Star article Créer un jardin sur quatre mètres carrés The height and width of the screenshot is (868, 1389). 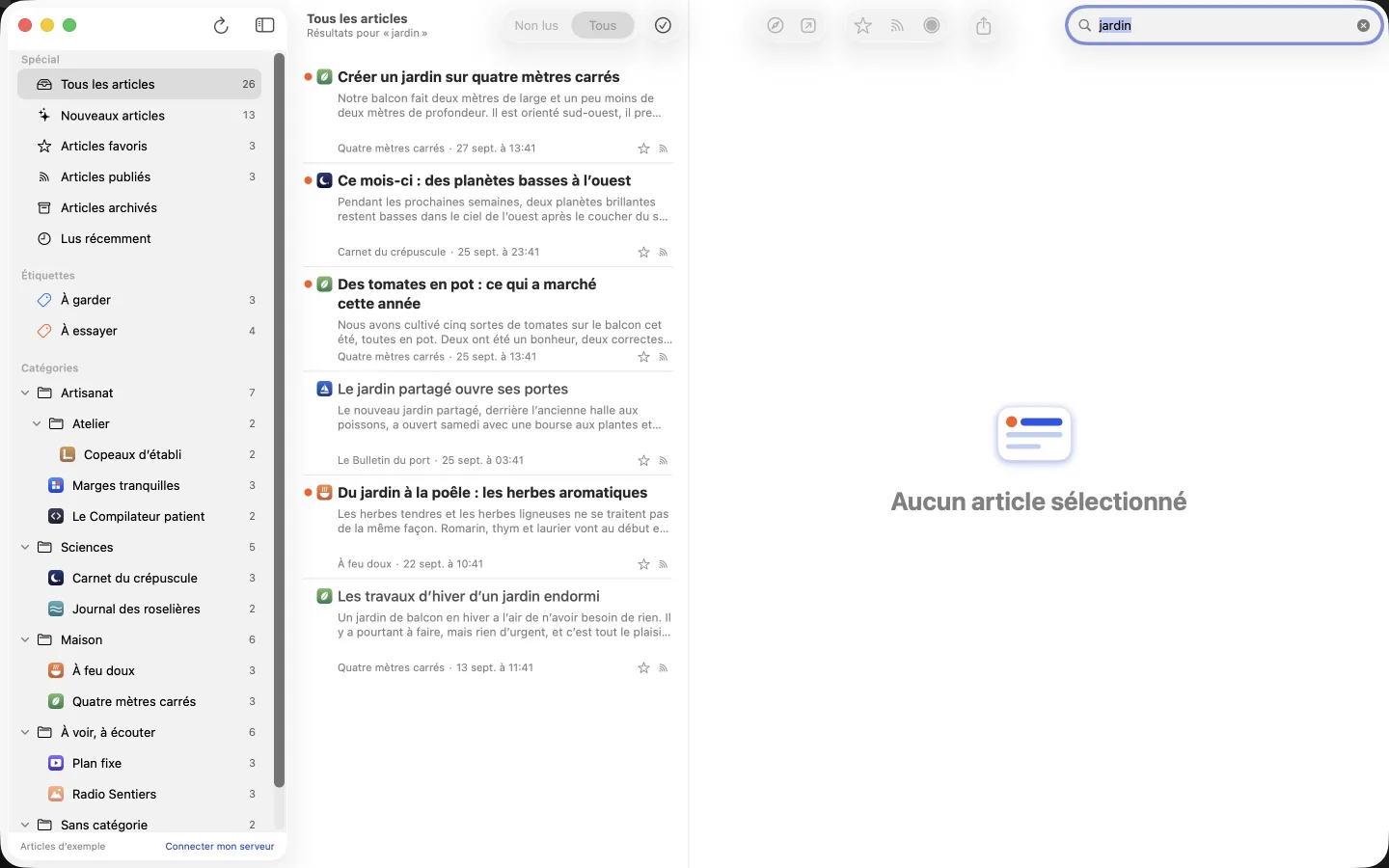point(643,149)
